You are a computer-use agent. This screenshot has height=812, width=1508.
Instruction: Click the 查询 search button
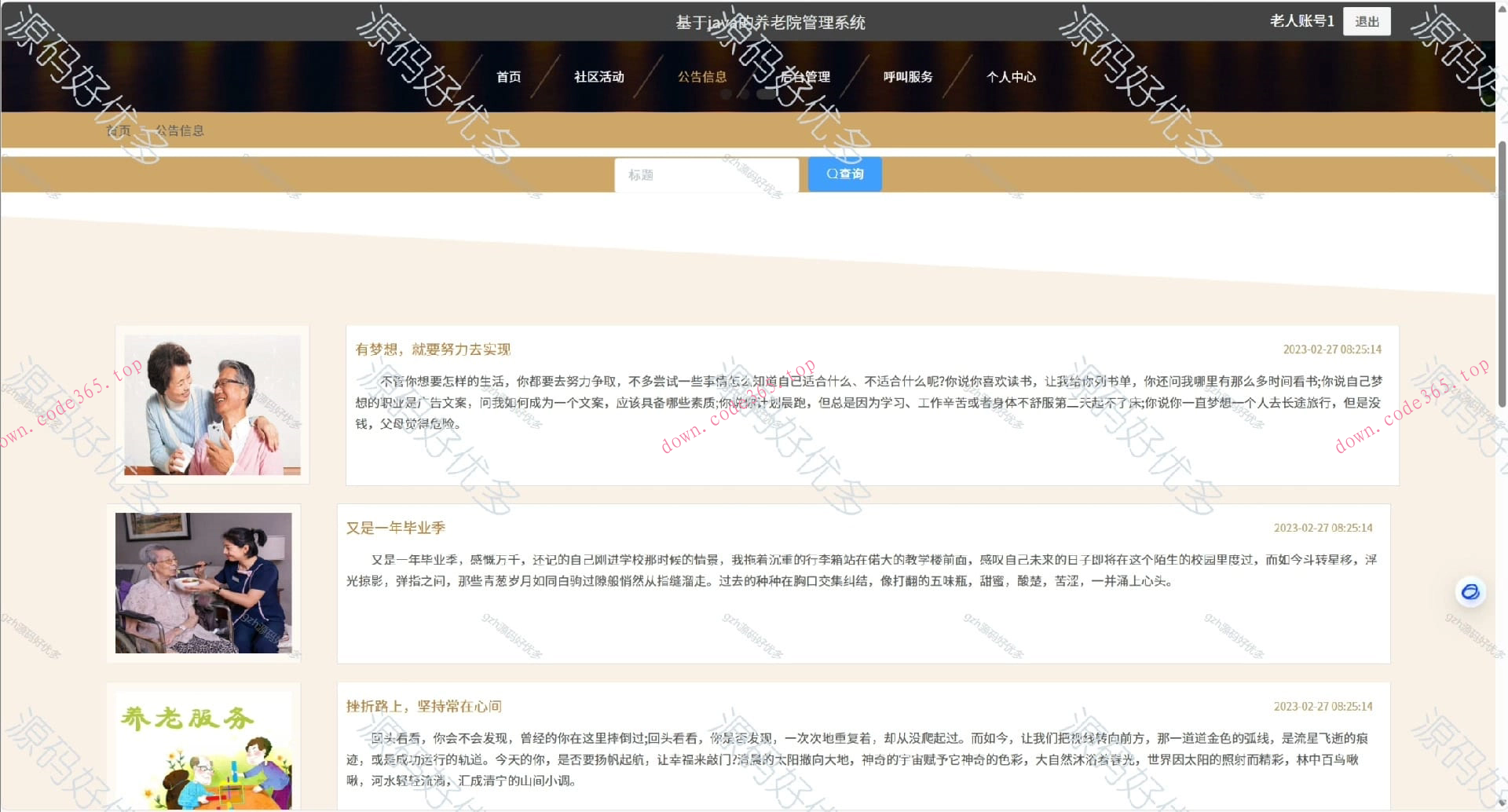point(844,174)
